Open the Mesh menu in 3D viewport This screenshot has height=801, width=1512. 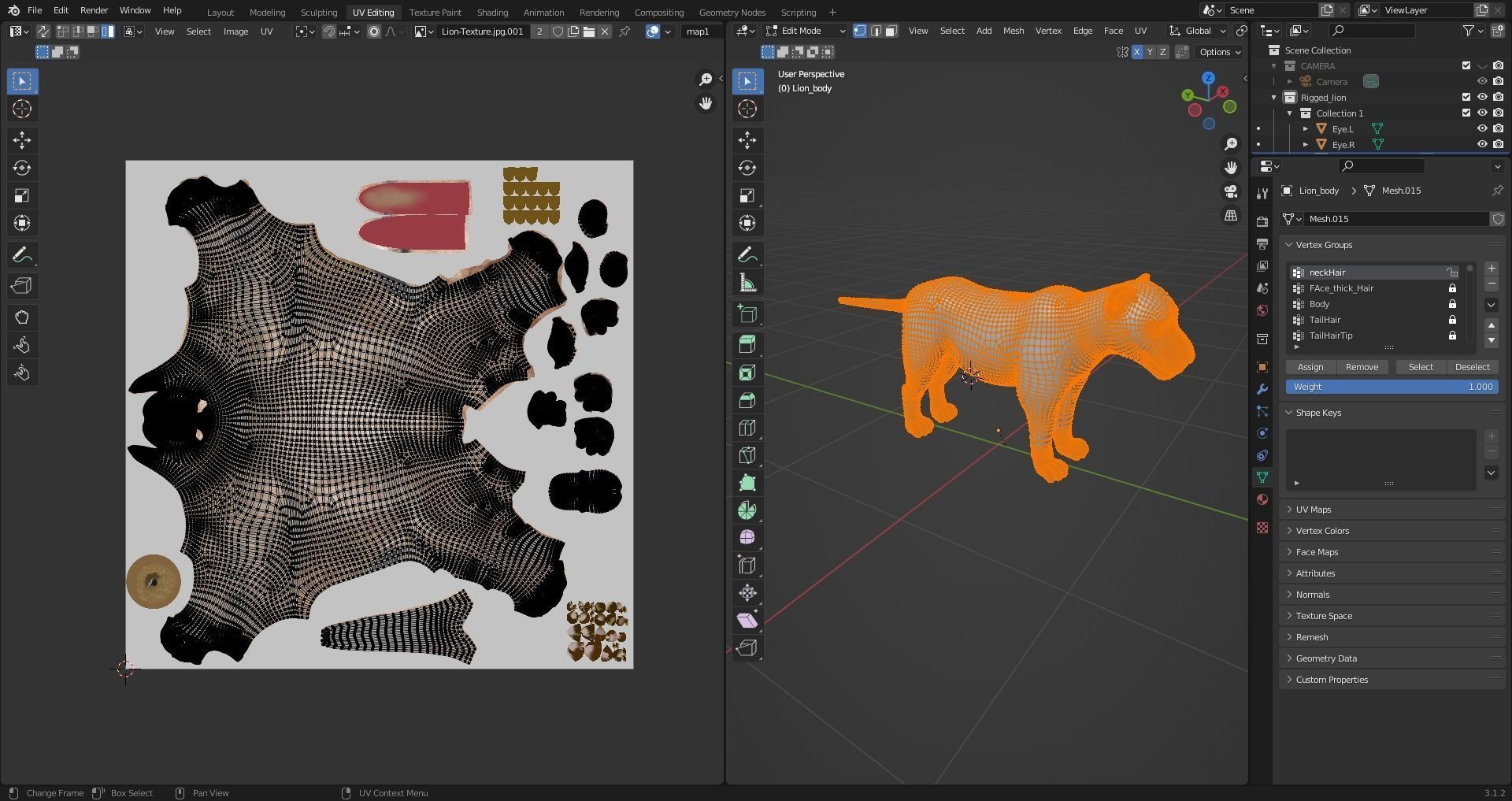pos(1014,31)
